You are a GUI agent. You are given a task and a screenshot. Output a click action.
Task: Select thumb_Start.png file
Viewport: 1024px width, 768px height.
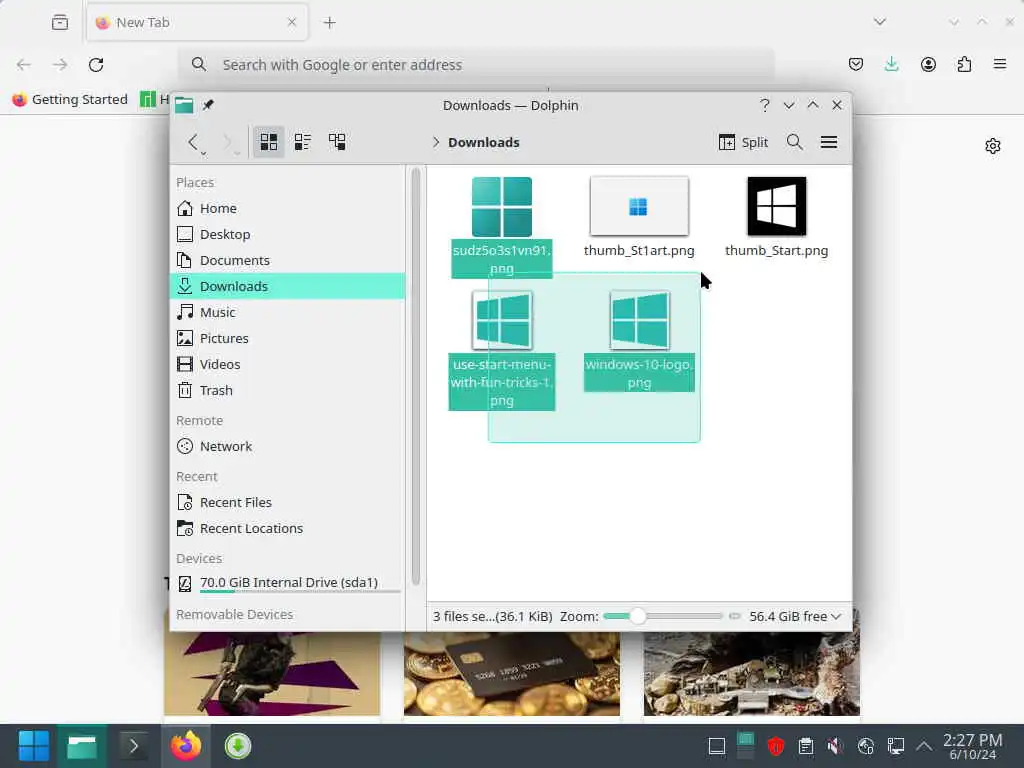pos(776,217)
